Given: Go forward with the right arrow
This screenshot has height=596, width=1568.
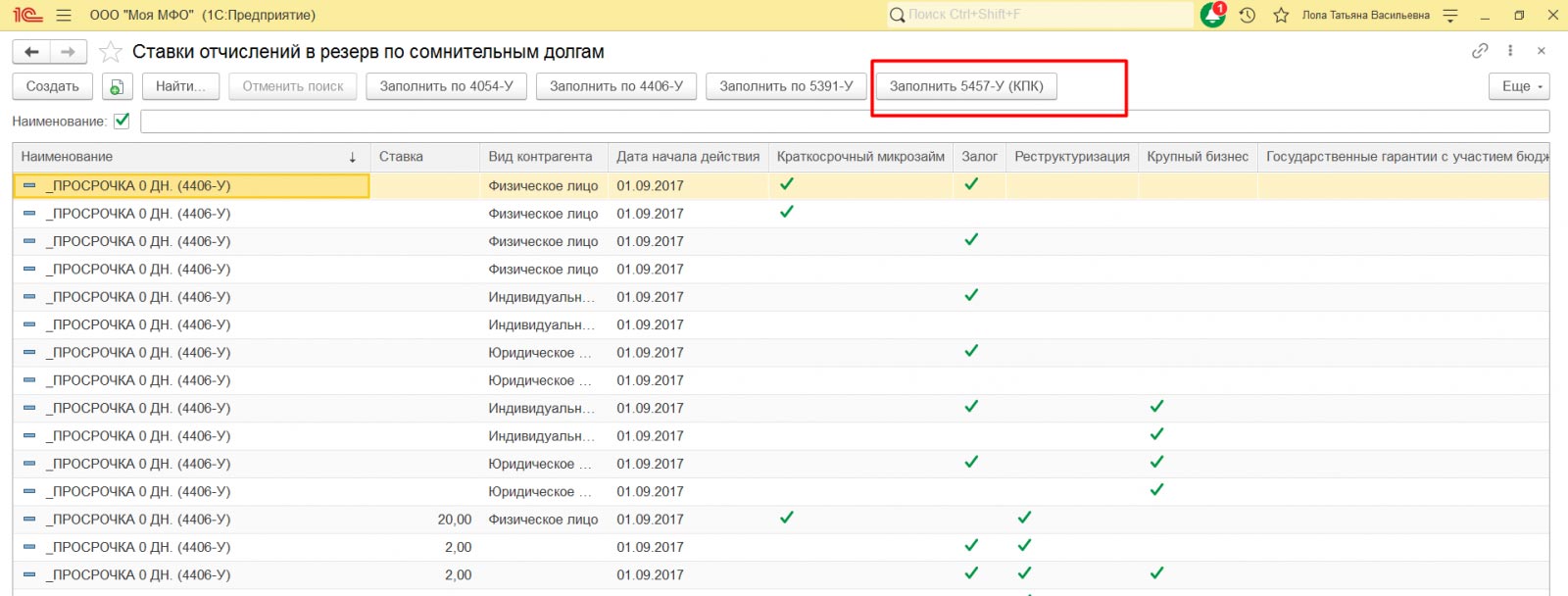Looking at the screenshot, I should pos(69,52).
